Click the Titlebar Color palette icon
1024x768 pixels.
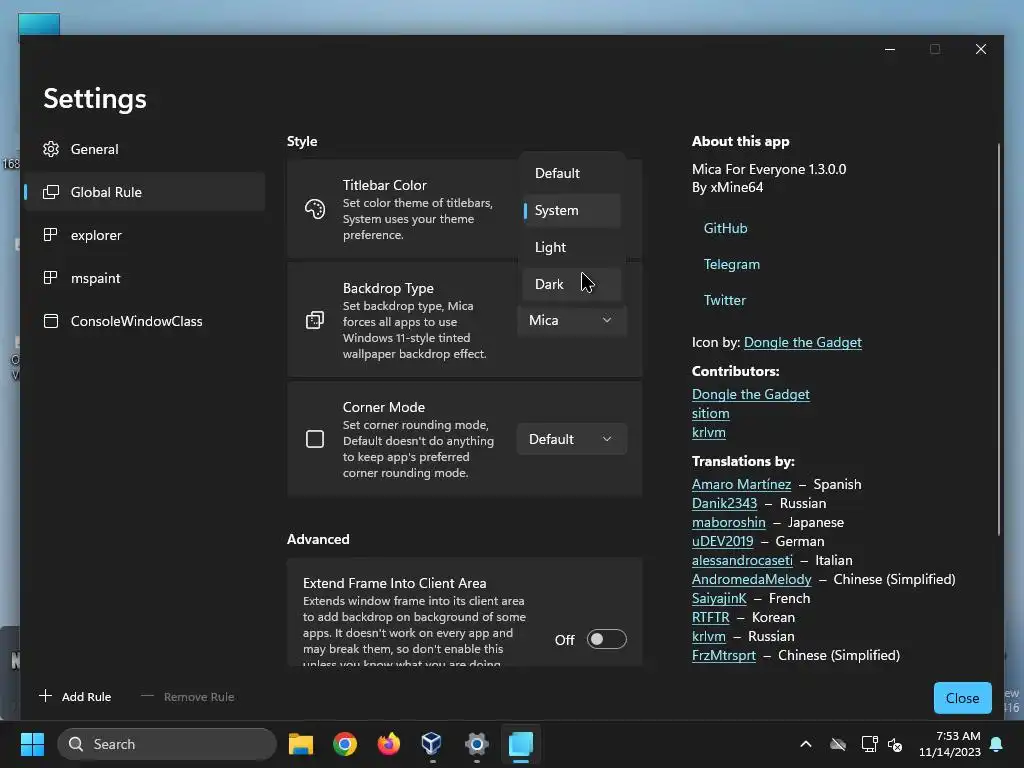point(315,209)
